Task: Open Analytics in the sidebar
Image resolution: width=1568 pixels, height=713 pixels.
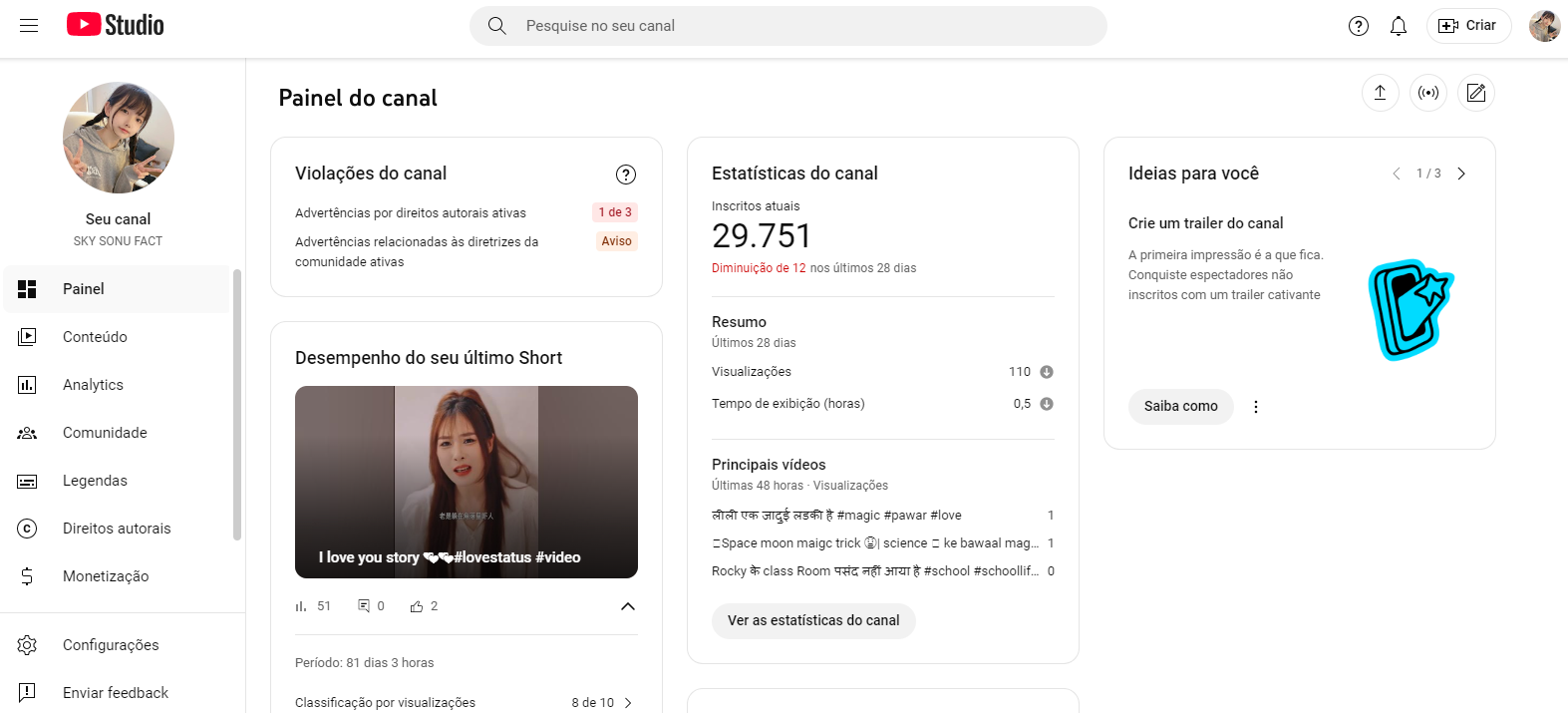Action: tap(93, 385)
